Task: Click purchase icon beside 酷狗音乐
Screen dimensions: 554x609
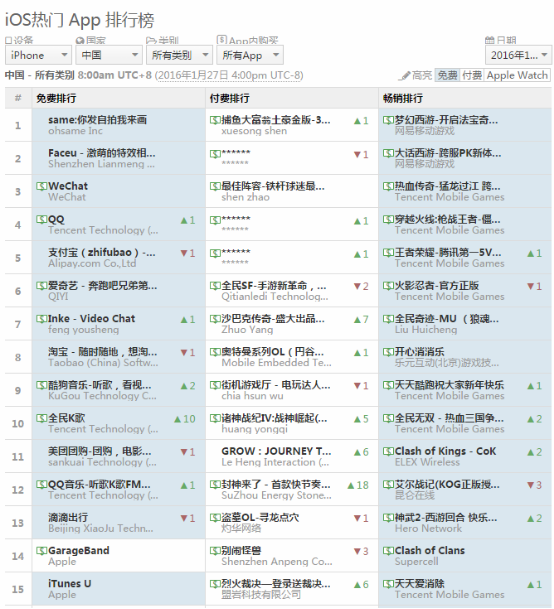Action: [41, 385]
